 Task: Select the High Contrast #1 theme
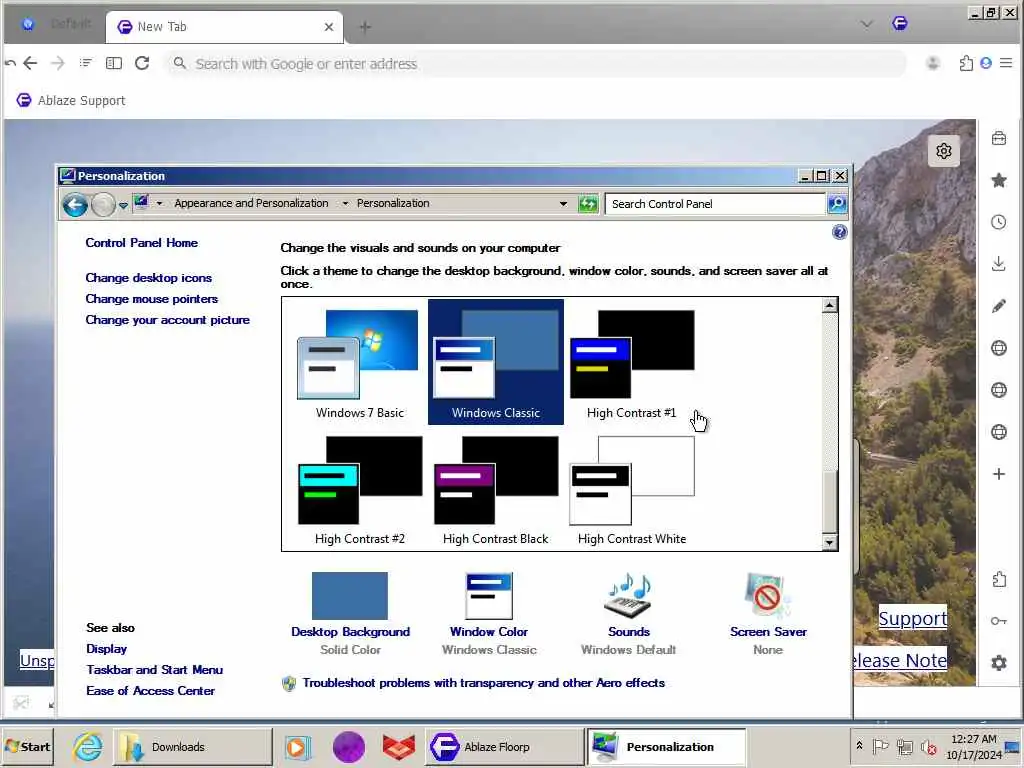point(632,363)
